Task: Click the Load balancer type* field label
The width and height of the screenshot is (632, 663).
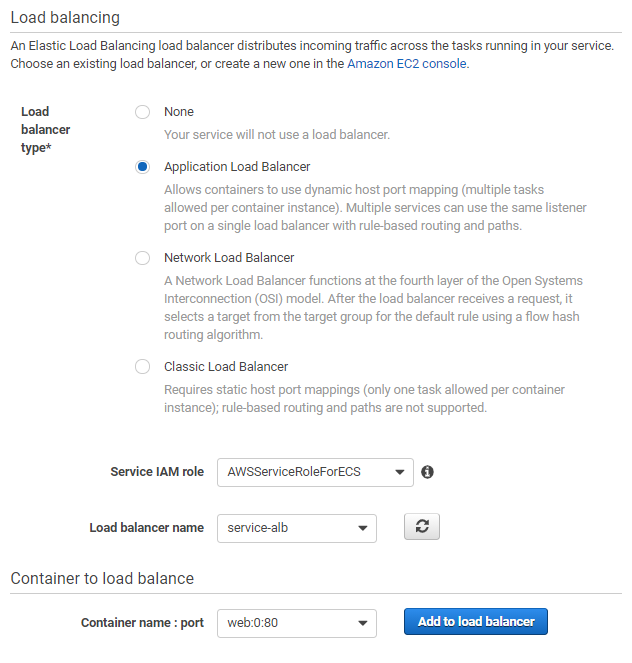Action: (46, 130)
